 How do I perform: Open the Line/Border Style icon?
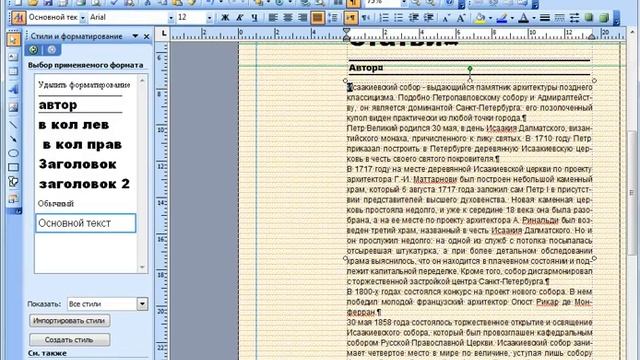coord(544,18)
